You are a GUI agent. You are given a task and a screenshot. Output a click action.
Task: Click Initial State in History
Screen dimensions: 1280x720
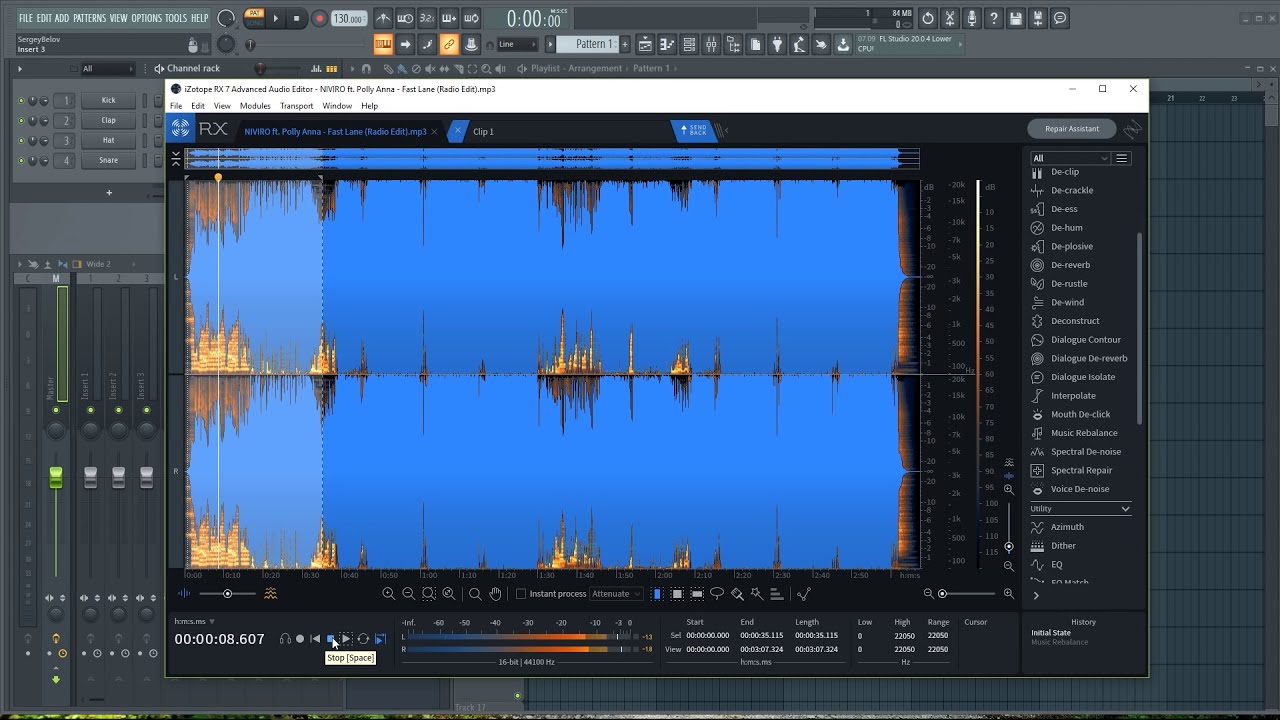coord(1051,633)
